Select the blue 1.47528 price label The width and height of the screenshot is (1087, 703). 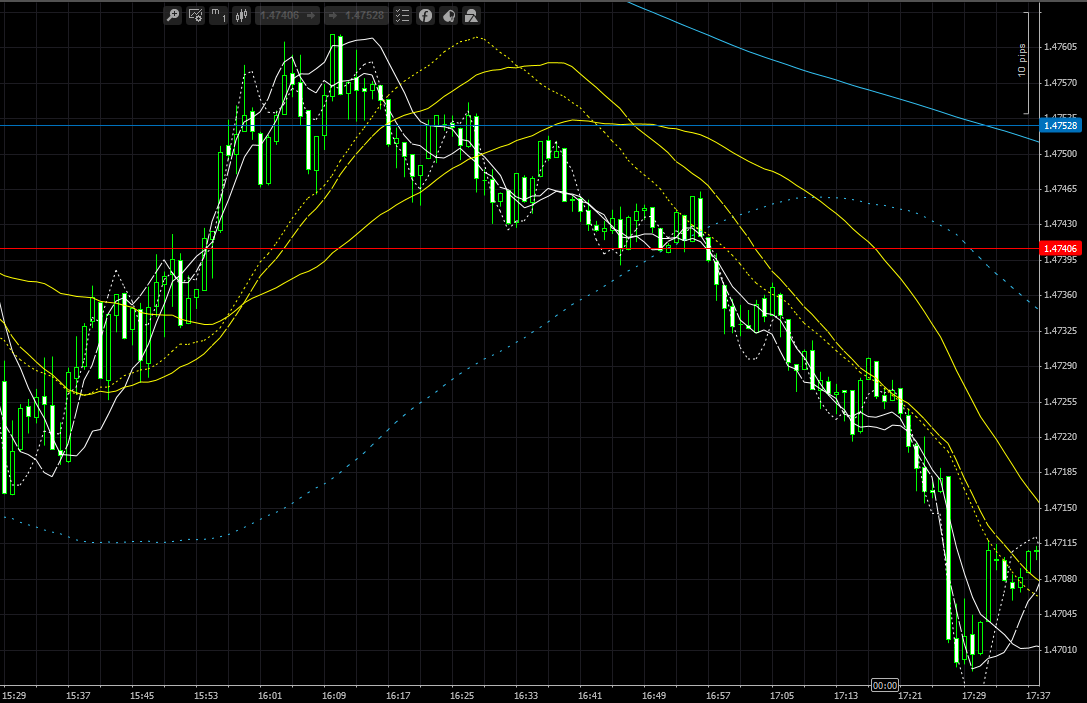[1061, 125]
